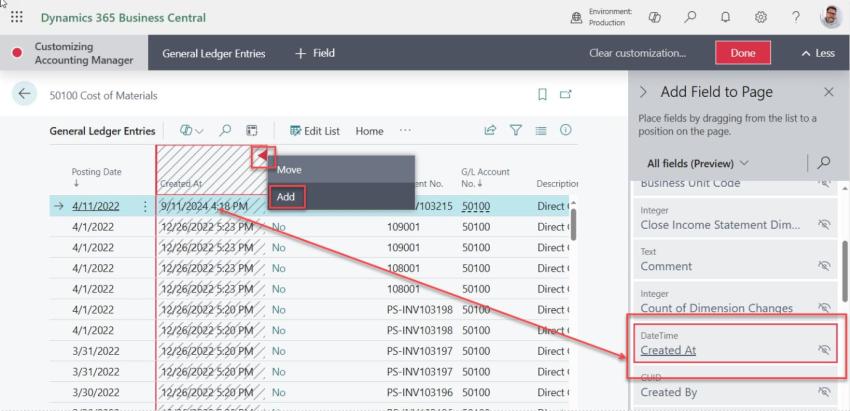Image resolution: width=850 pixels, height=411 pixels.
Task: Click the Description column header
Action: coord(557,183)
